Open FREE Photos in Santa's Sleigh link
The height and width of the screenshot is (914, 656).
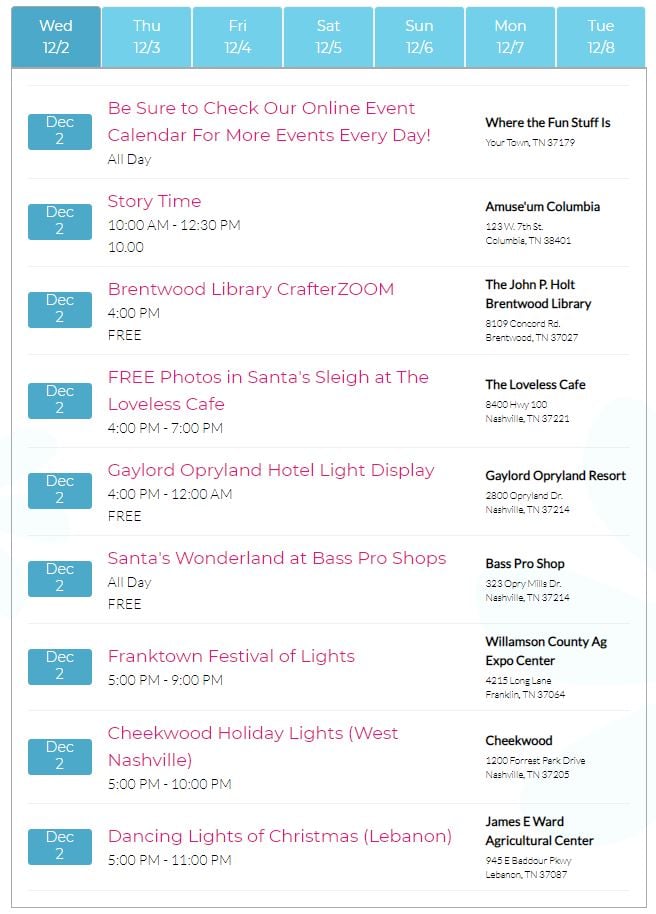[268, 391]
